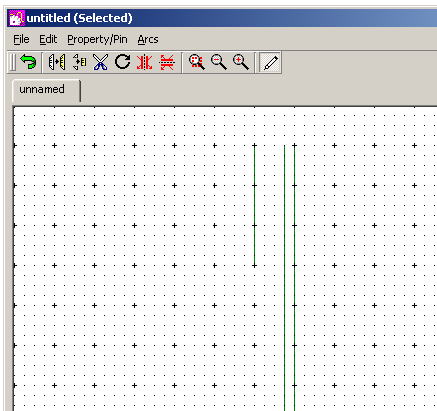Open the Property/Pin menu
Image resolution: width=437 pixels, height=411 pixels.
(97, 39)
